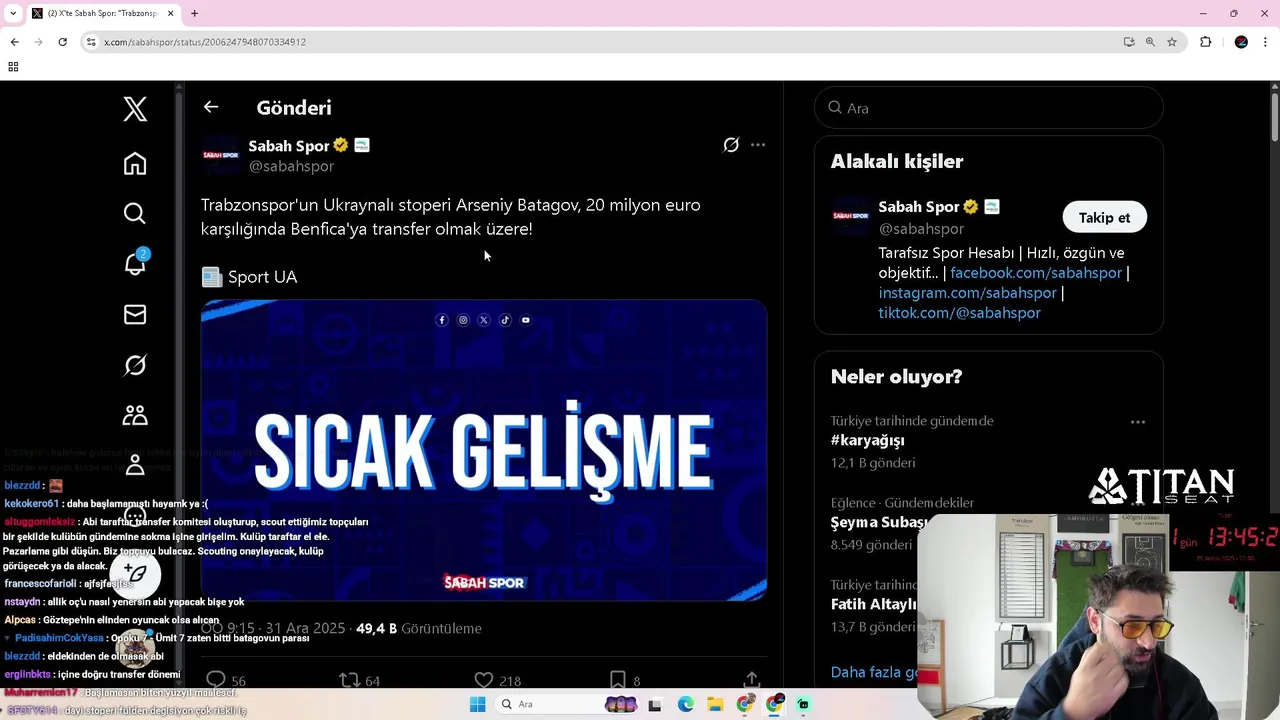The width and height of the screenshot is (1280, 720).
Task: Open the tab search dropdown arrow
Action: pos(13,13)
